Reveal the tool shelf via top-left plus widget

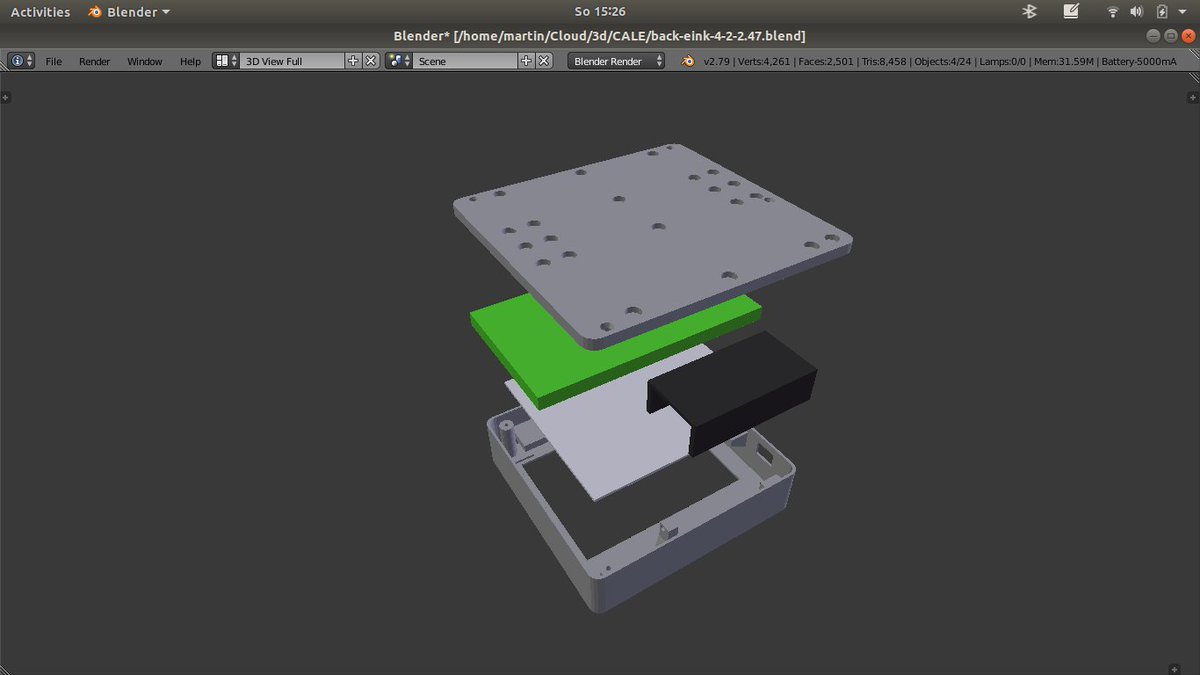5,97
